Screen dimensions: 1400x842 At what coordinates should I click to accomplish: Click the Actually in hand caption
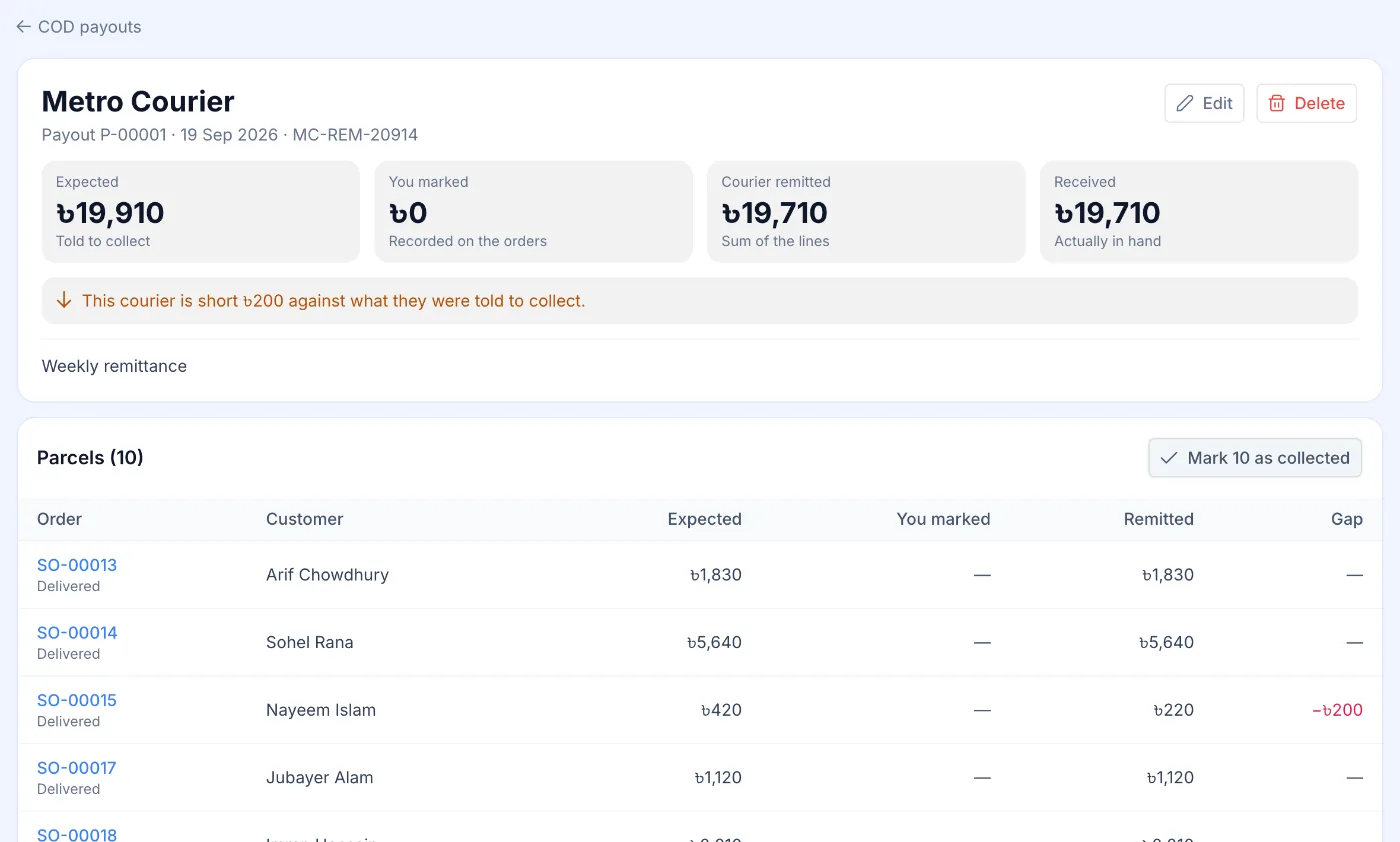[x=1108, y=241]
